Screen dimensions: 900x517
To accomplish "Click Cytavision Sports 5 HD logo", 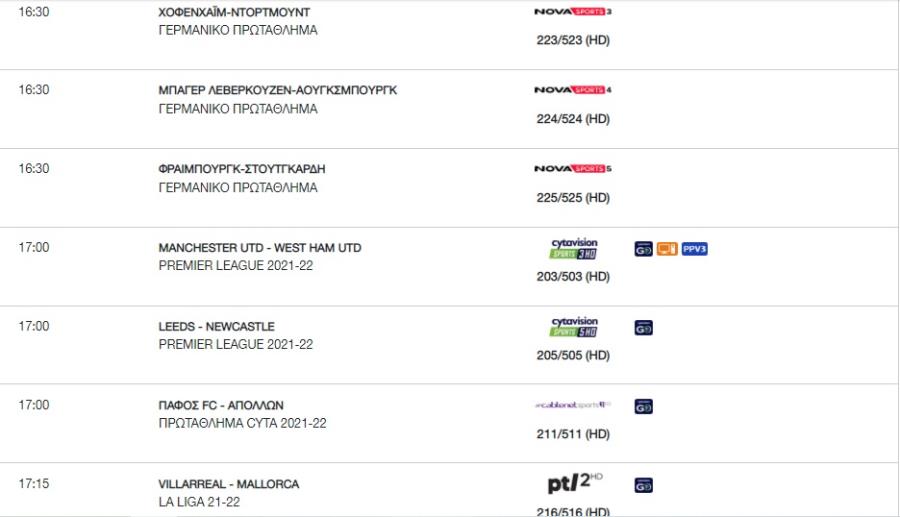I will tap(574, 327).
